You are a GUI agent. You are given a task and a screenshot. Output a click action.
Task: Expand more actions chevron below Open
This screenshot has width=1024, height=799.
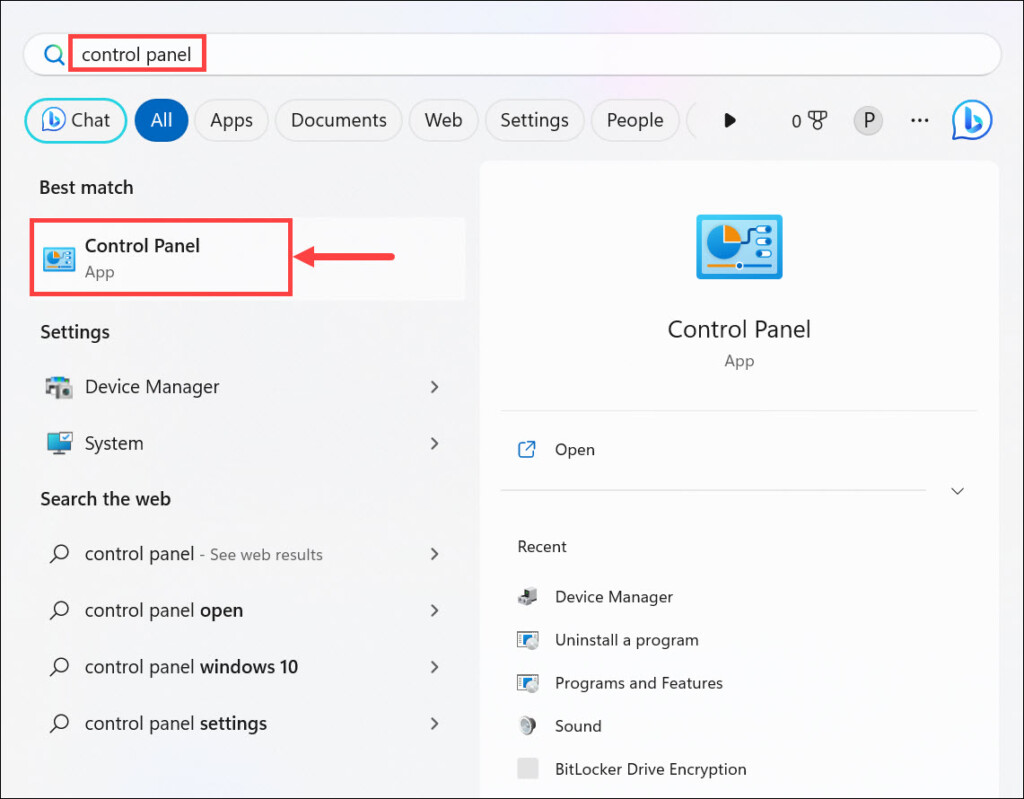tap(957, 491)
